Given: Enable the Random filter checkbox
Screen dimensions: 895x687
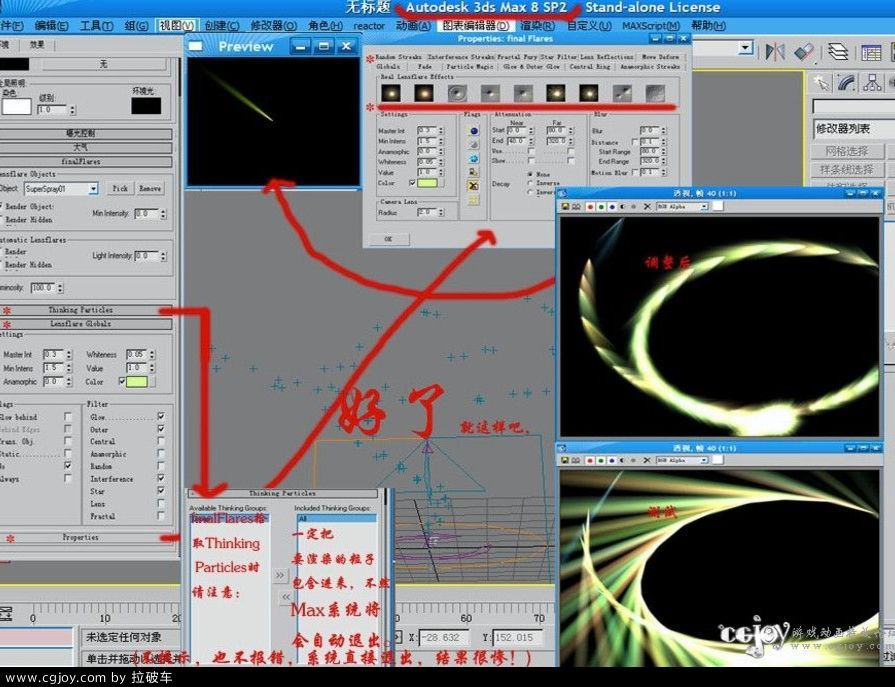Looking at the screenshot, I should pyautogui.click(x=161, y=466).
